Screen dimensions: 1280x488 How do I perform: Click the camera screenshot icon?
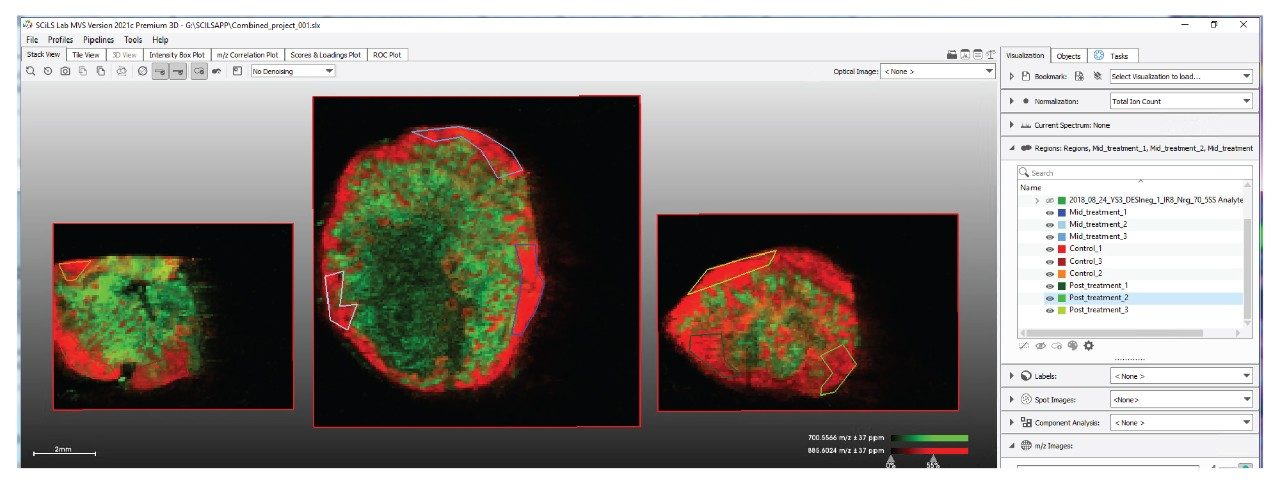[65, 72]
